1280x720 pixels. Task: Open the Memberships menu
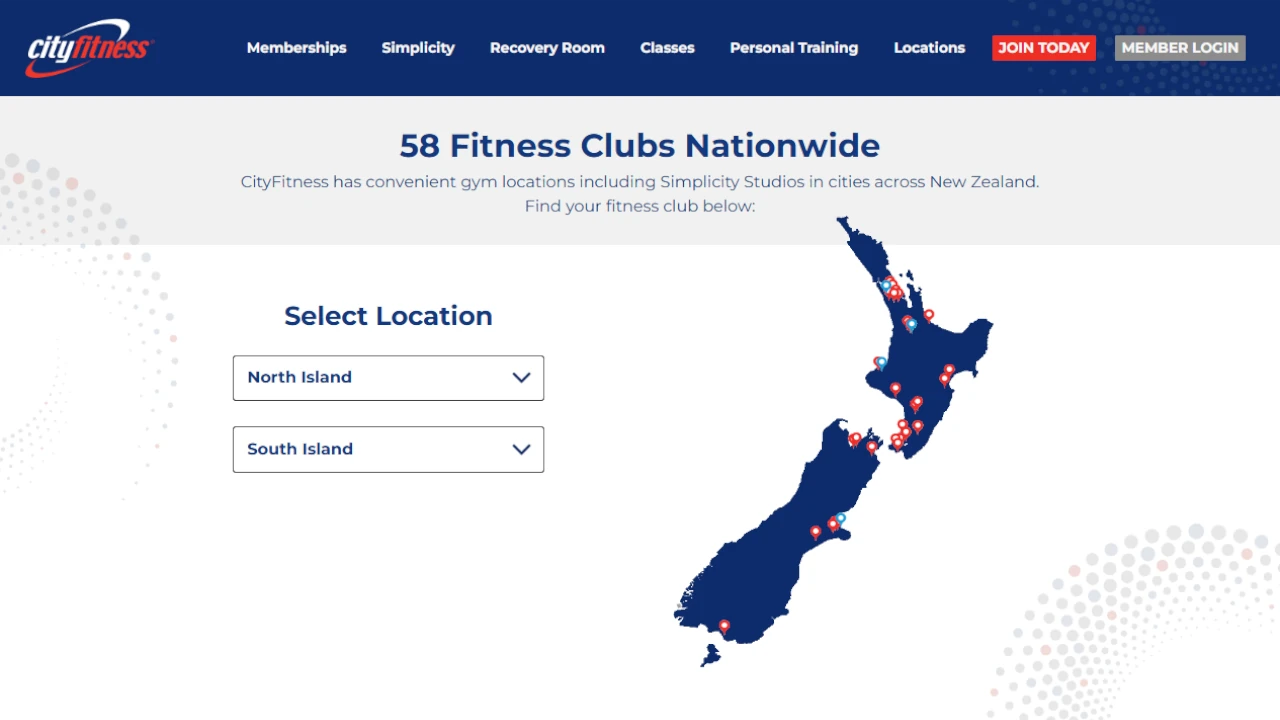point(296,47)
